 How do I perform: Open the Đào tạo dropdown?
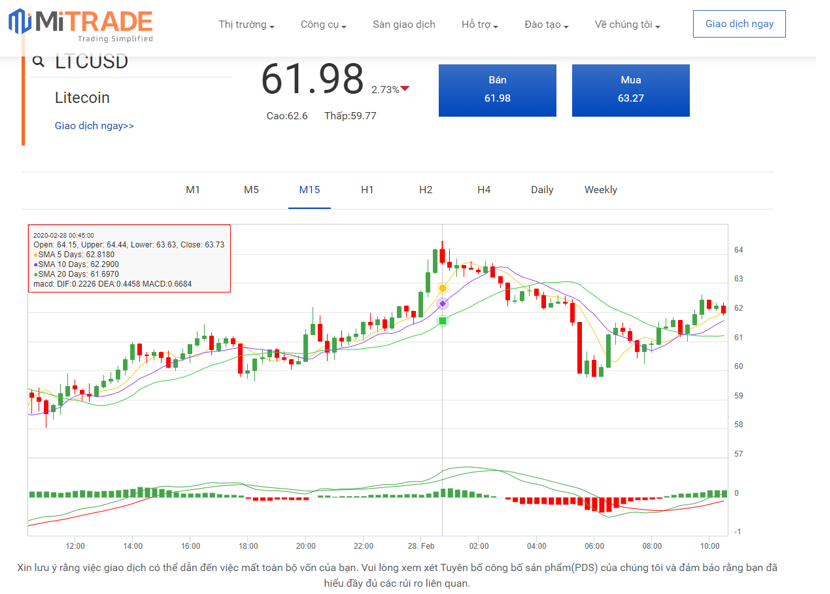pyautogui.click(x=546, y=25)
